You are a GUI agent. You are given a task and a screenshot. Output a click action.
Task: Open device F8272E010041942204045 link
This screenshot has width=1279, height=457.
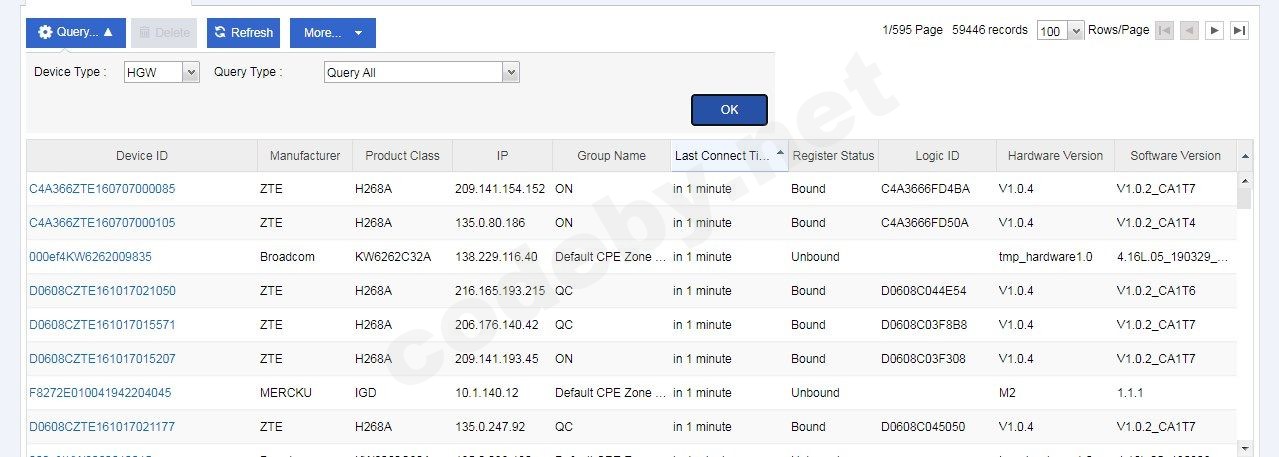[100, 393]
